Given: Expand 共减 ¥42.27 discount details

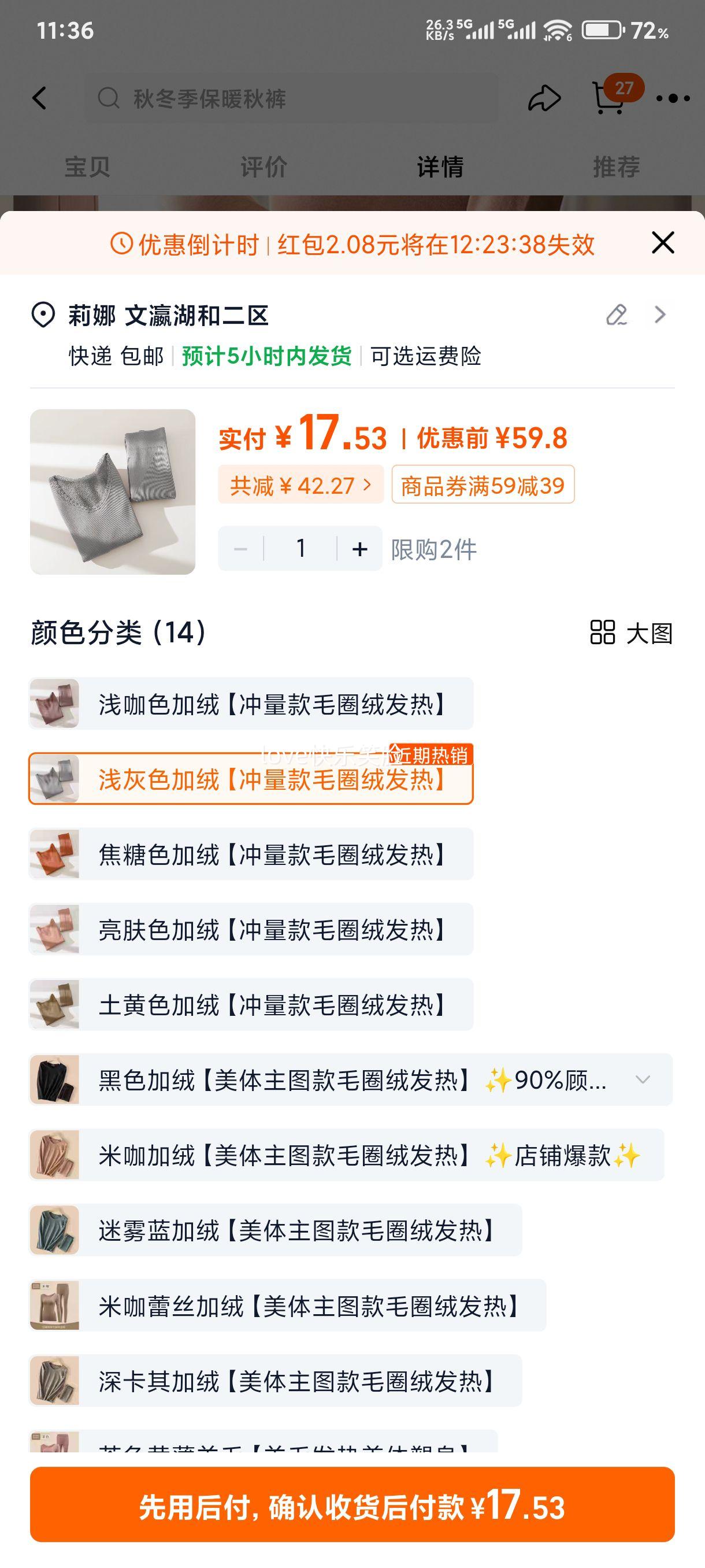Looking at the screenshot, I should (x=300, y=485).
